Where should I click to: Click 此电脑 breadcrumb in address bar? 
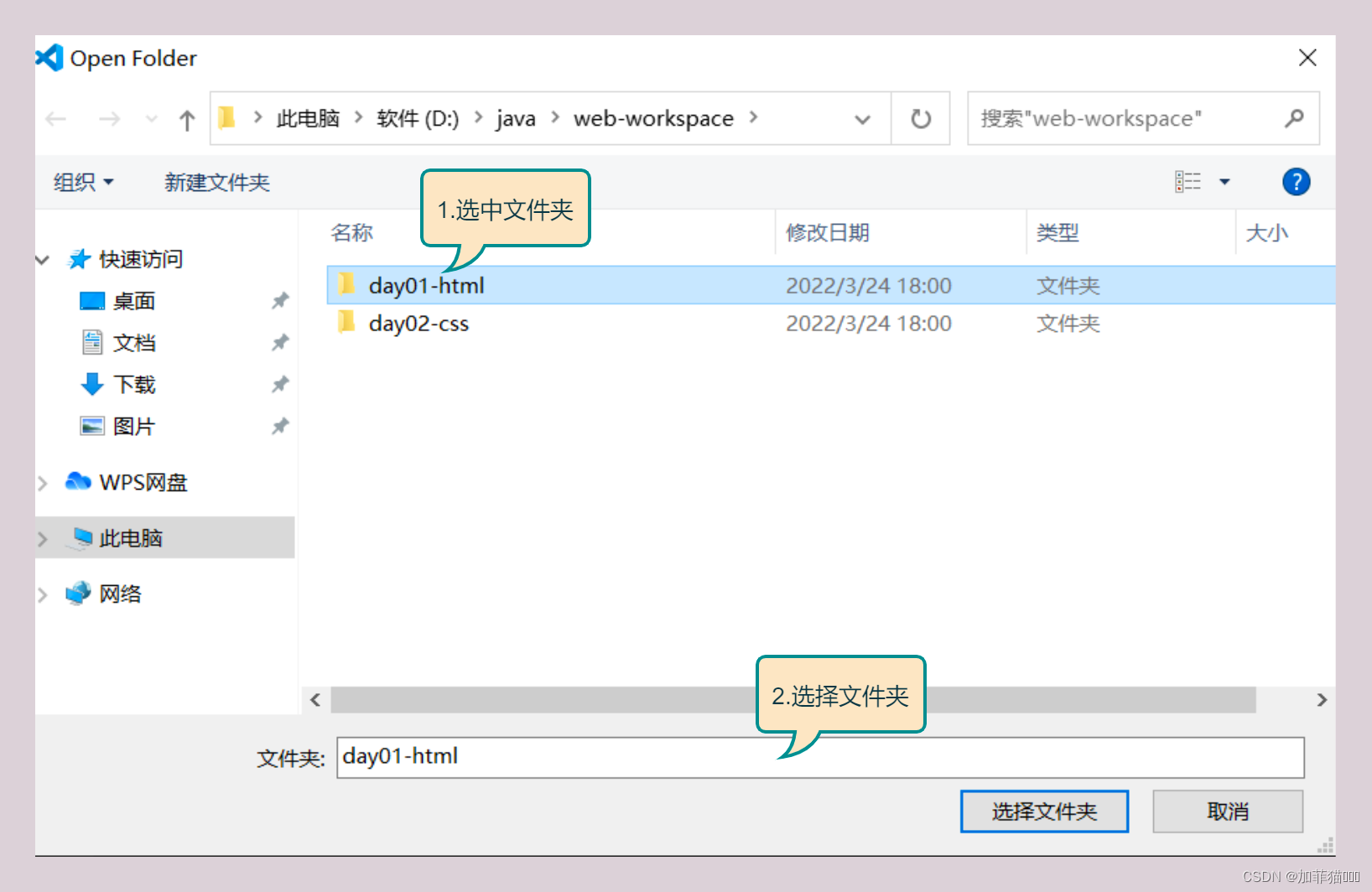[x=308, y=118]
